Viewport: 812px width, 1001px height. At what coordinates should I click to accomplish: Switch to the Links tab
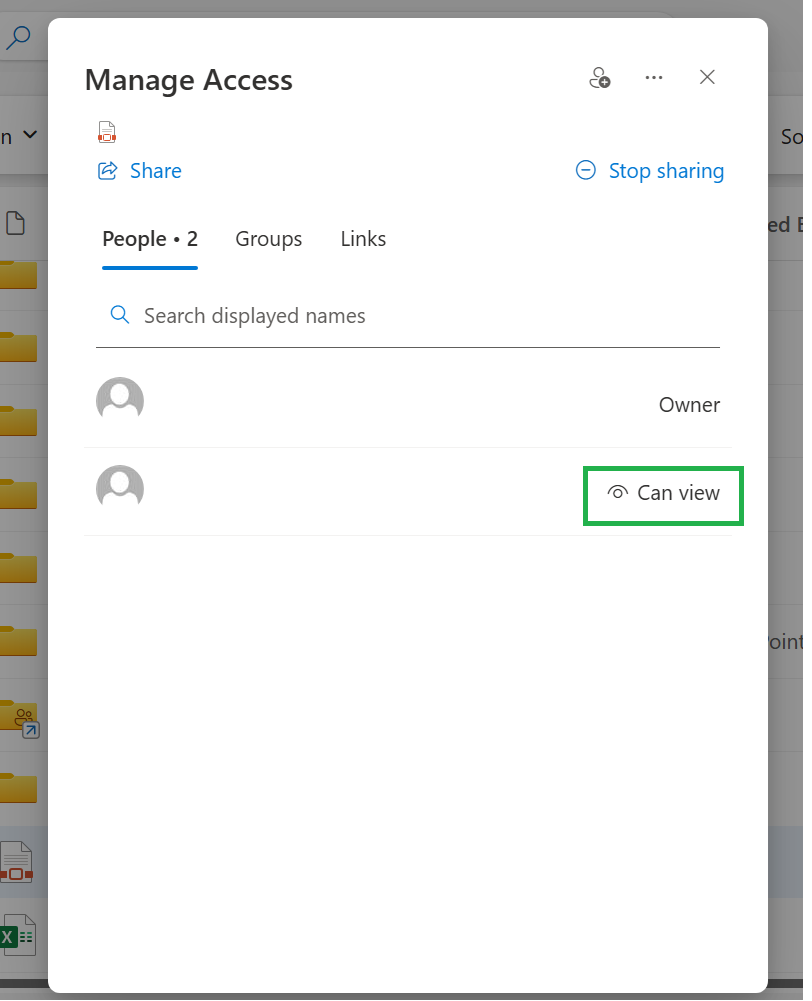(x=362, y=239)
